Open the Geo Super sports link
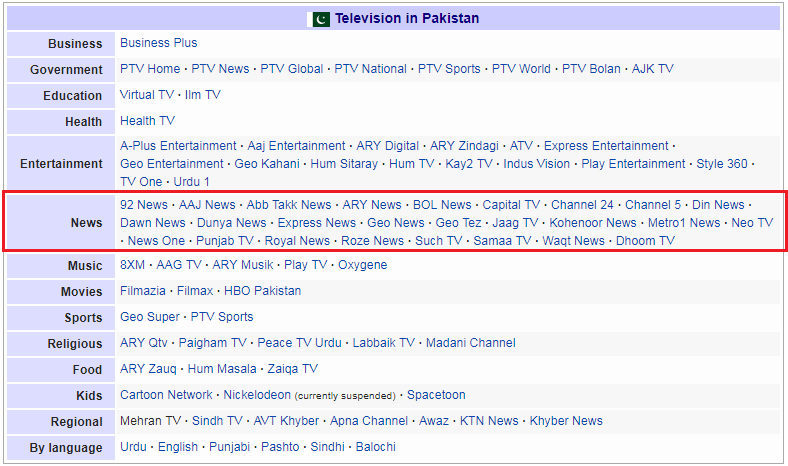788x466 pixels. (149, 317)
